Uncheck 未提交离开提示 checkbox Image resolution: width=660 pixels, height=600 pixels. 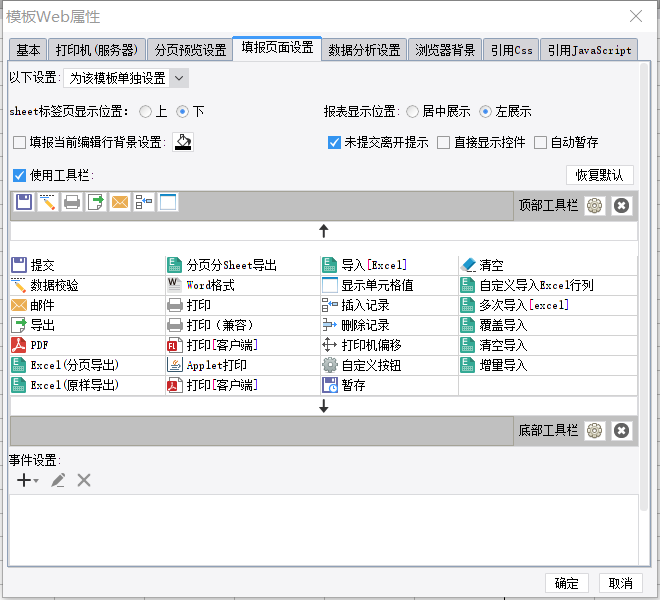coord(334,142)
